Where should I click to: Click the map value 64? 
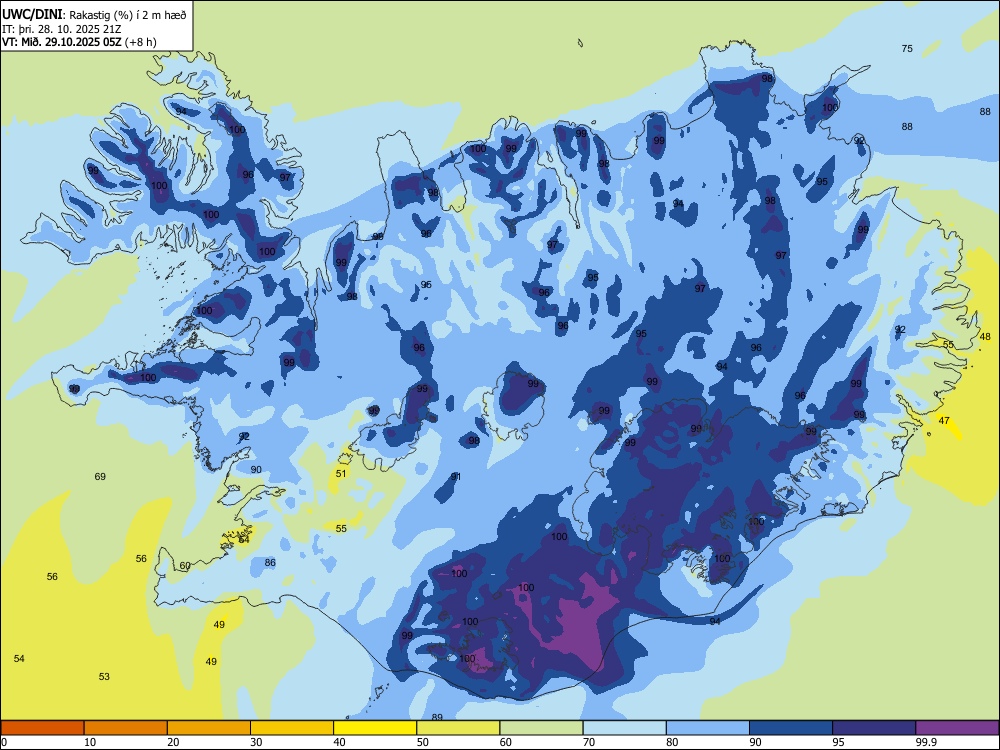coord(244,540)
